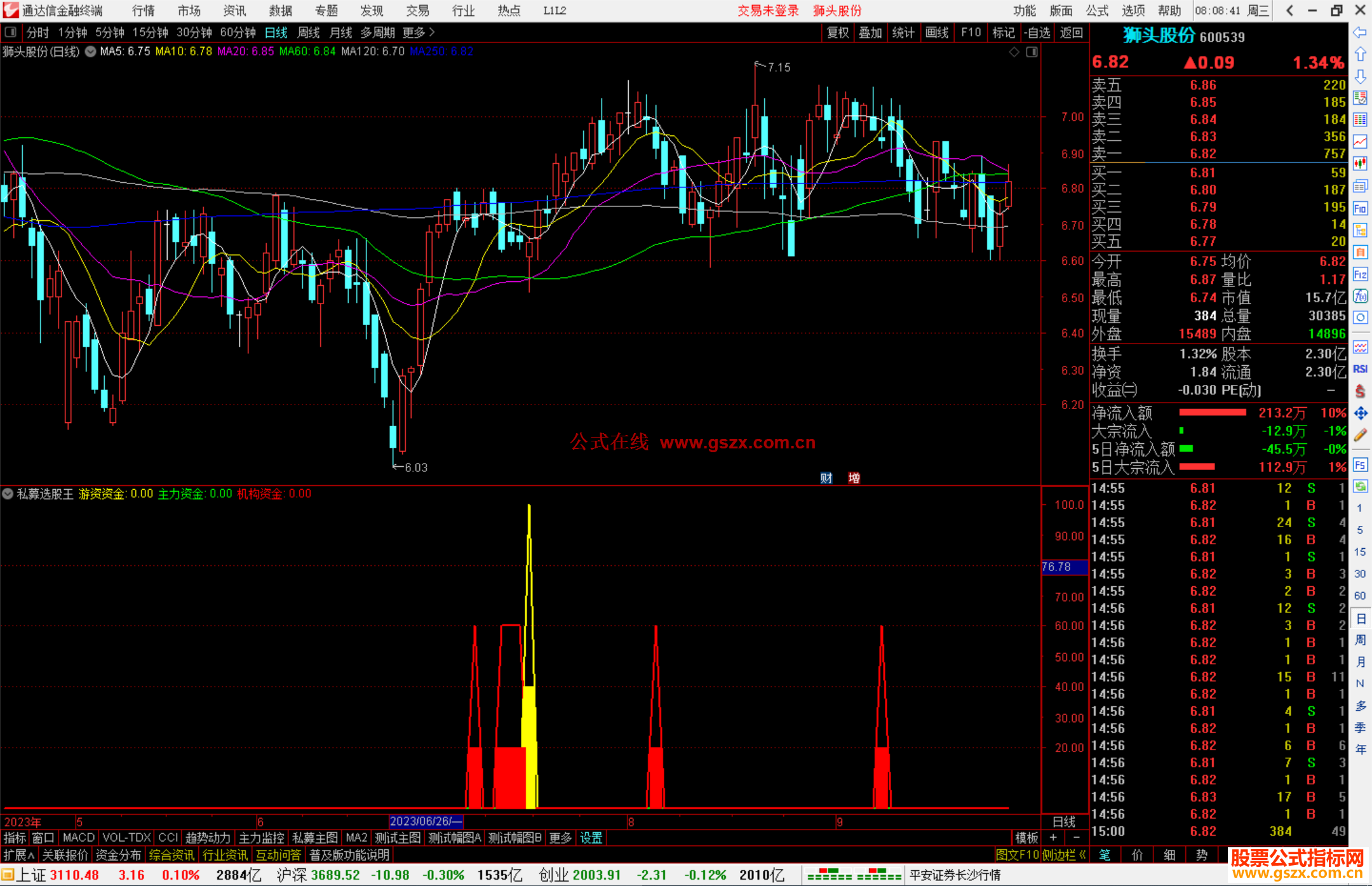Click the candlestick chart icon in sidebar
Image resolution: width=1372 pixels, height=886 pixels.
pos(1360,164)
